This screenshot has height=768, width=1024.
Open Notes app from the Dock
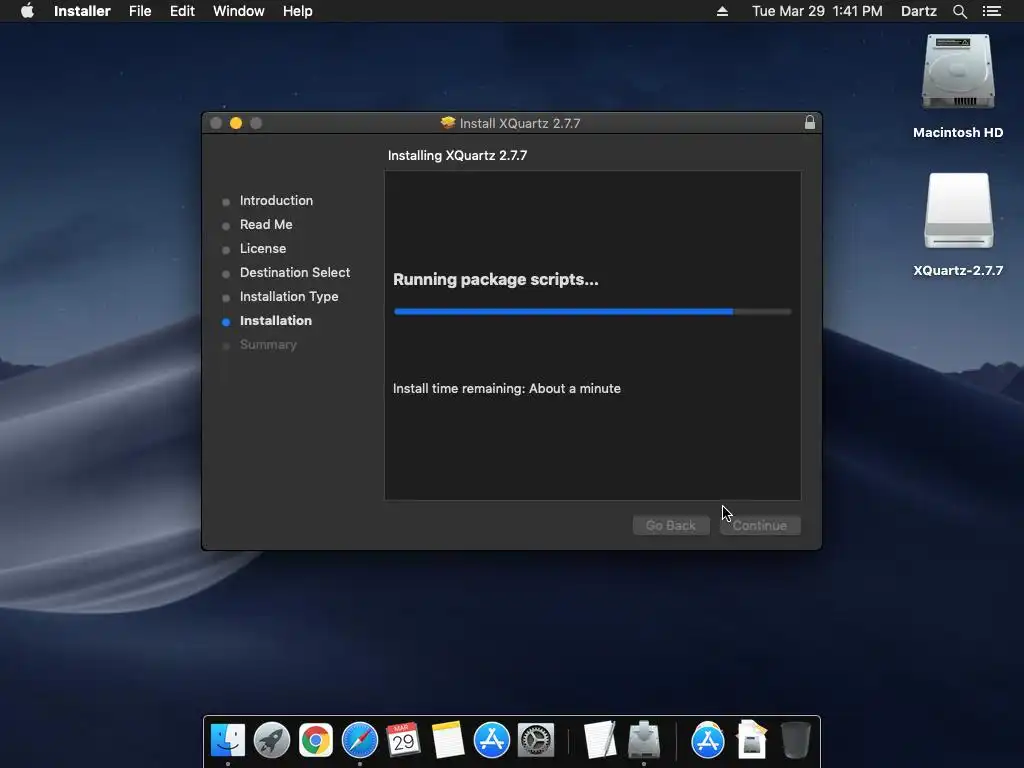pos(447,741)
